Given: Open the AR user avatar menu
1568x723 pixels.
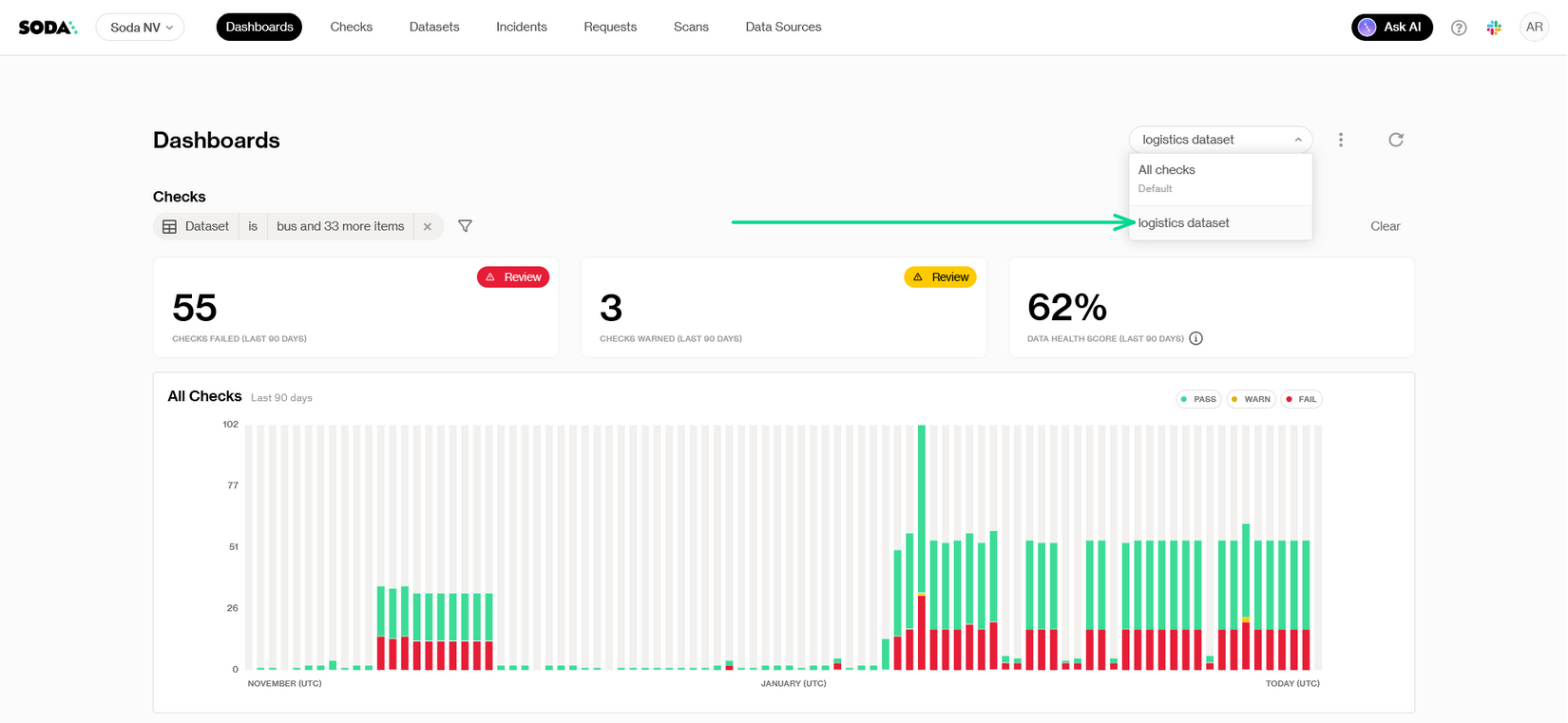Looking at the screenshot, I should coord(1534,28).
